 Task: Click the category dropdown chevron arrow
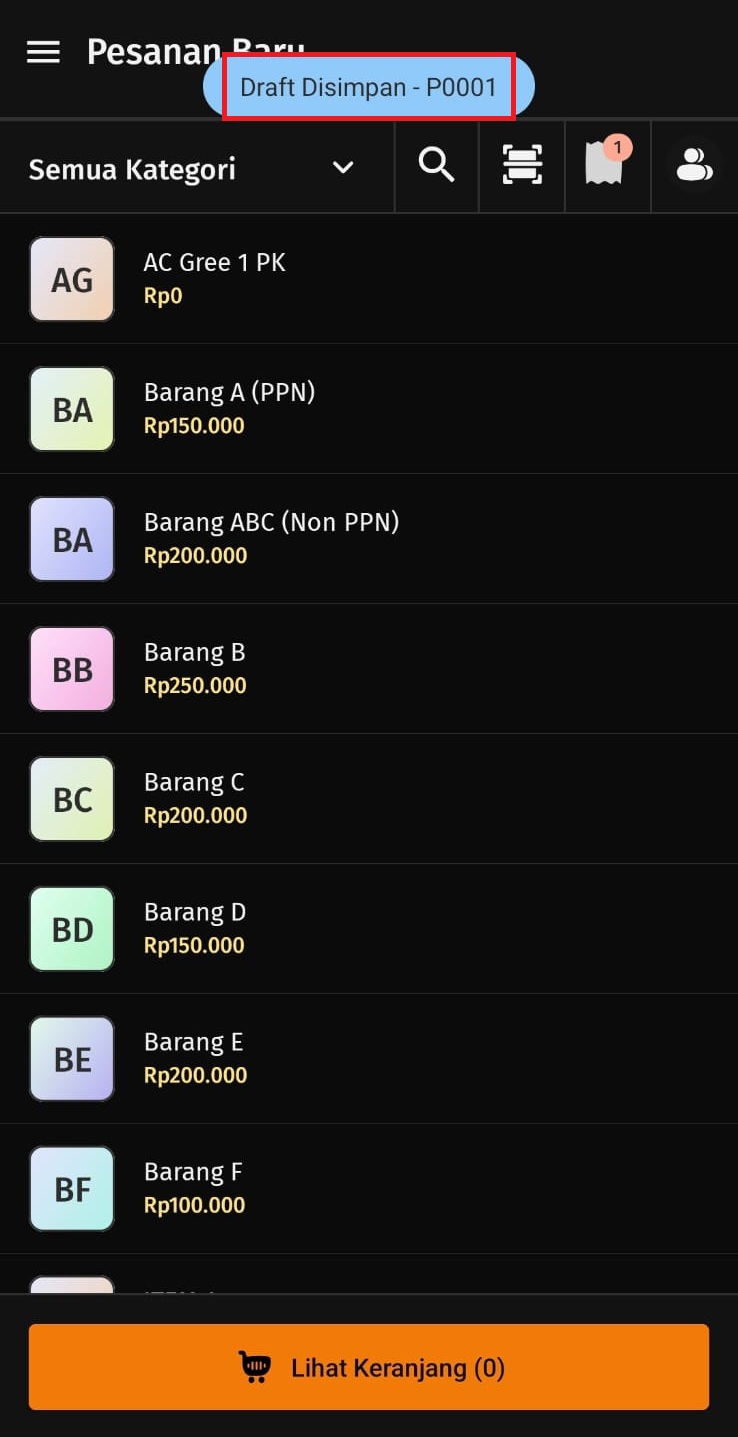[343, 167]
